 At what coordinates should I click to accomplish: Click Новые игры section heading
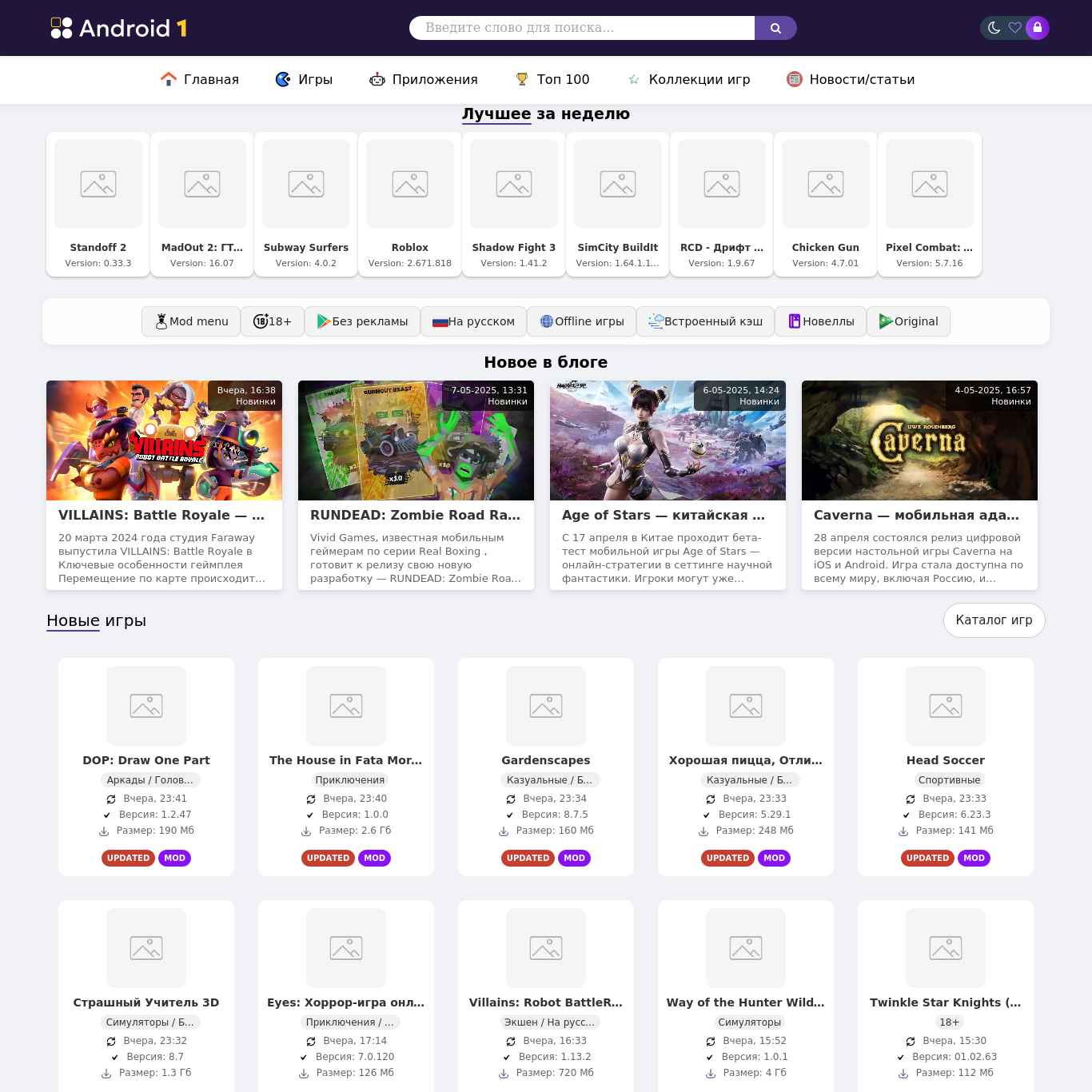pyautogui.click(x=96, y=620)
